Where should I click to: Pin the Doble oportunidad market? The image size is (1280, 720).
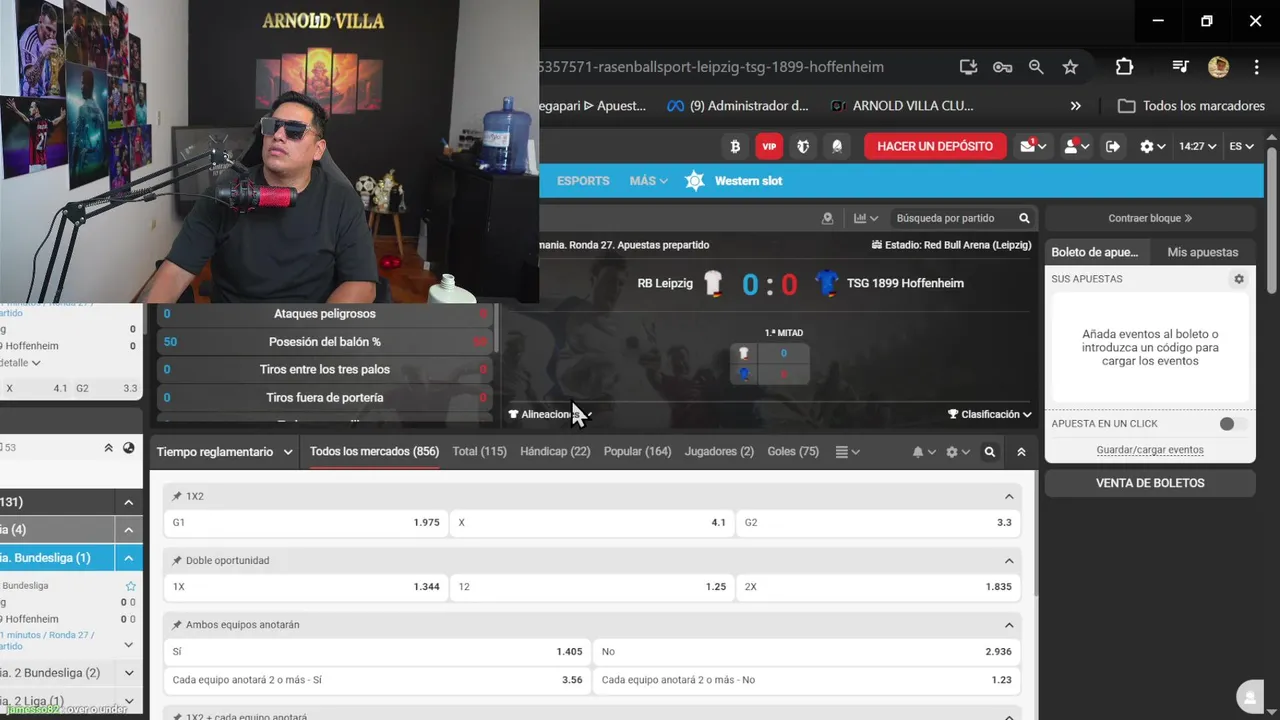click(177, 560)
